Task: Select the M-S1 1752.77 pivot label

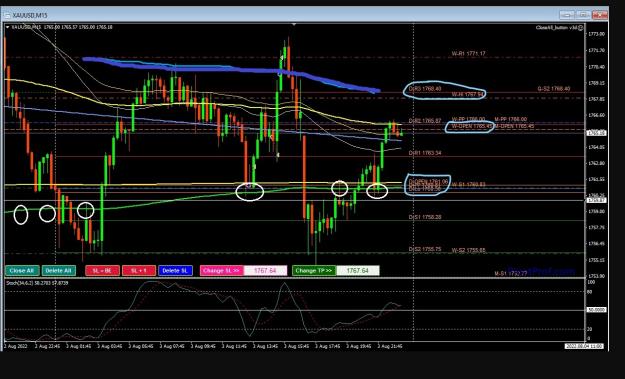Action: (511, 274)
